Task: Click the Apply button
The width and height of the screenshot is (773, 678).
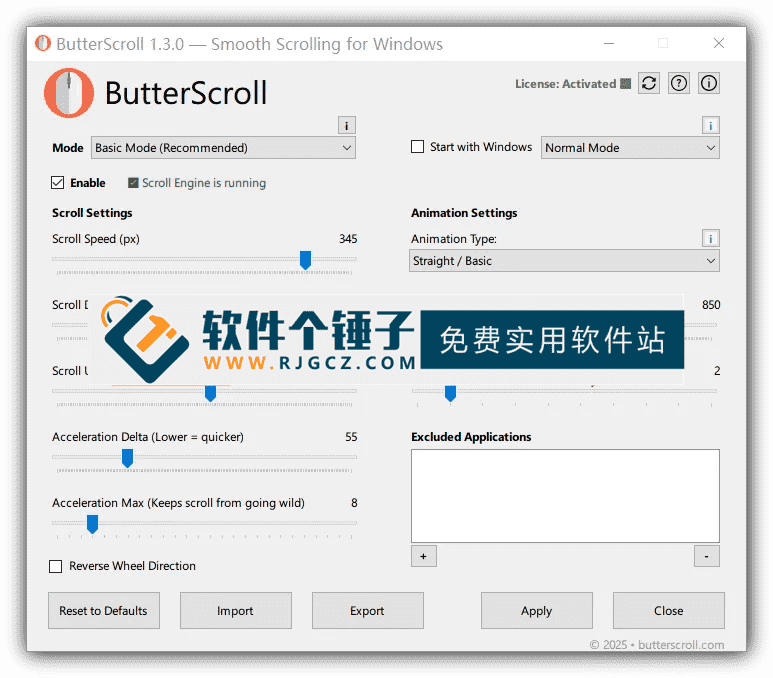Action: 537,610
